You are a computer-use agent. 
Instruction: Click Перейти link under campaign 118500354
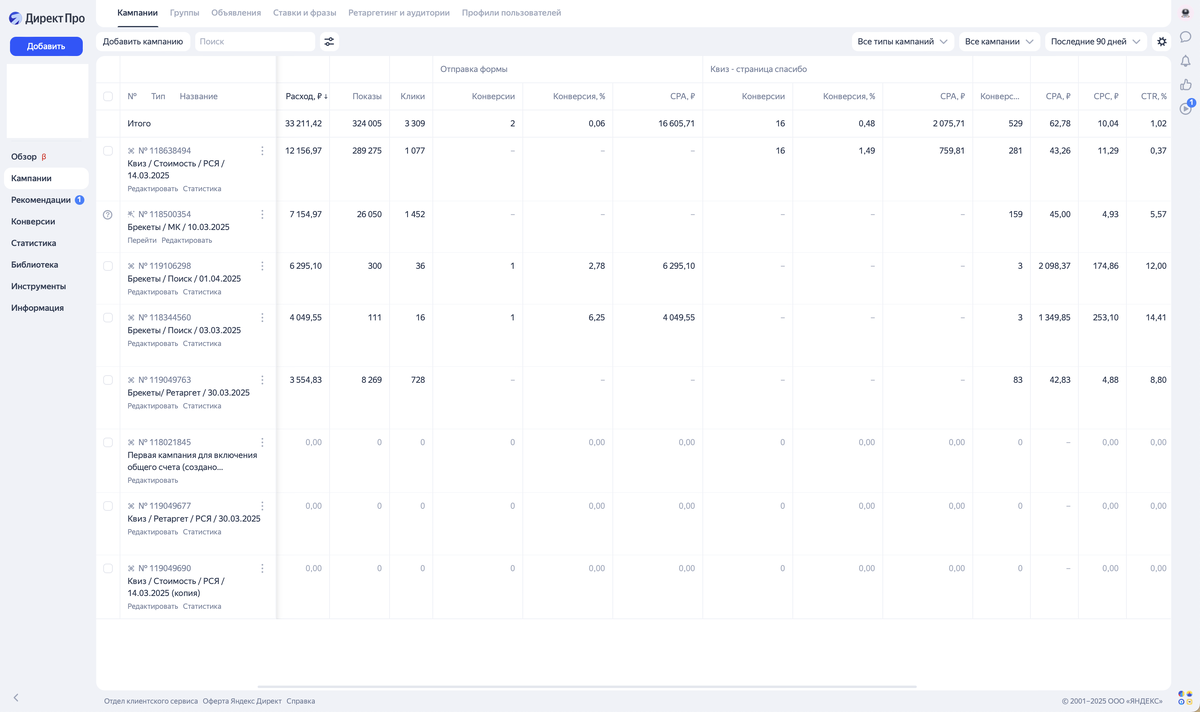142,240
